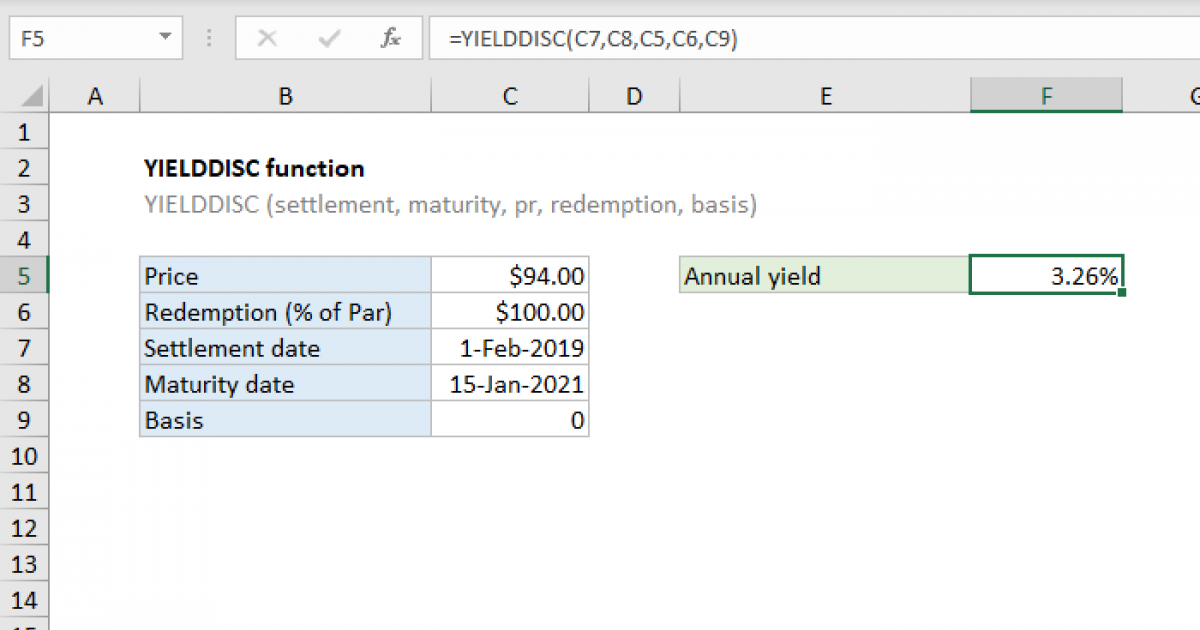Select the cell showing 3.26%
The height and width of the screenshot is (630, 1200).
tap(1046, 275)
